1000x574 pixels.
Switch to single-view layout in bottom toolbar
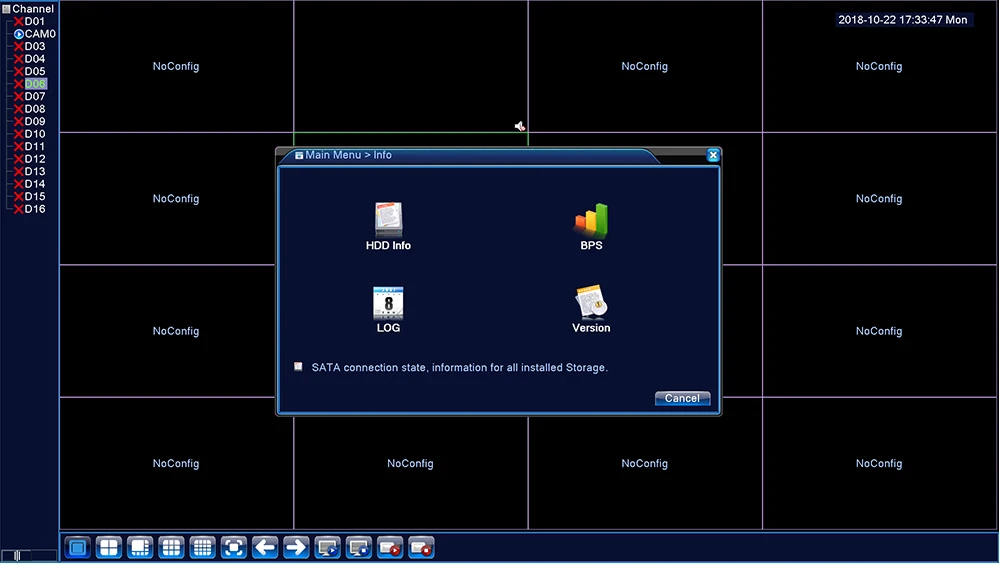78,547
